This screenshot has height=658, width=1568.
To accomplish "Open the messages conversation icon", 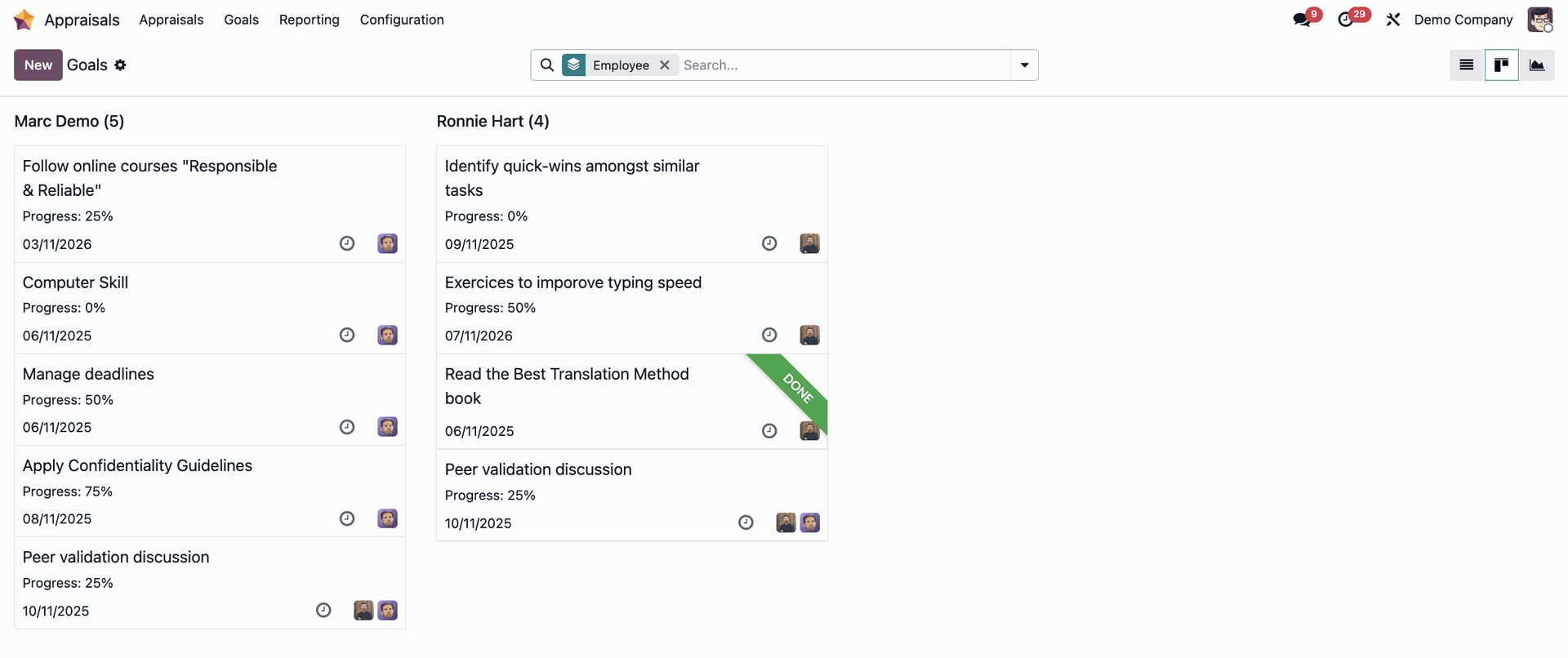I will click(1302, 20).
